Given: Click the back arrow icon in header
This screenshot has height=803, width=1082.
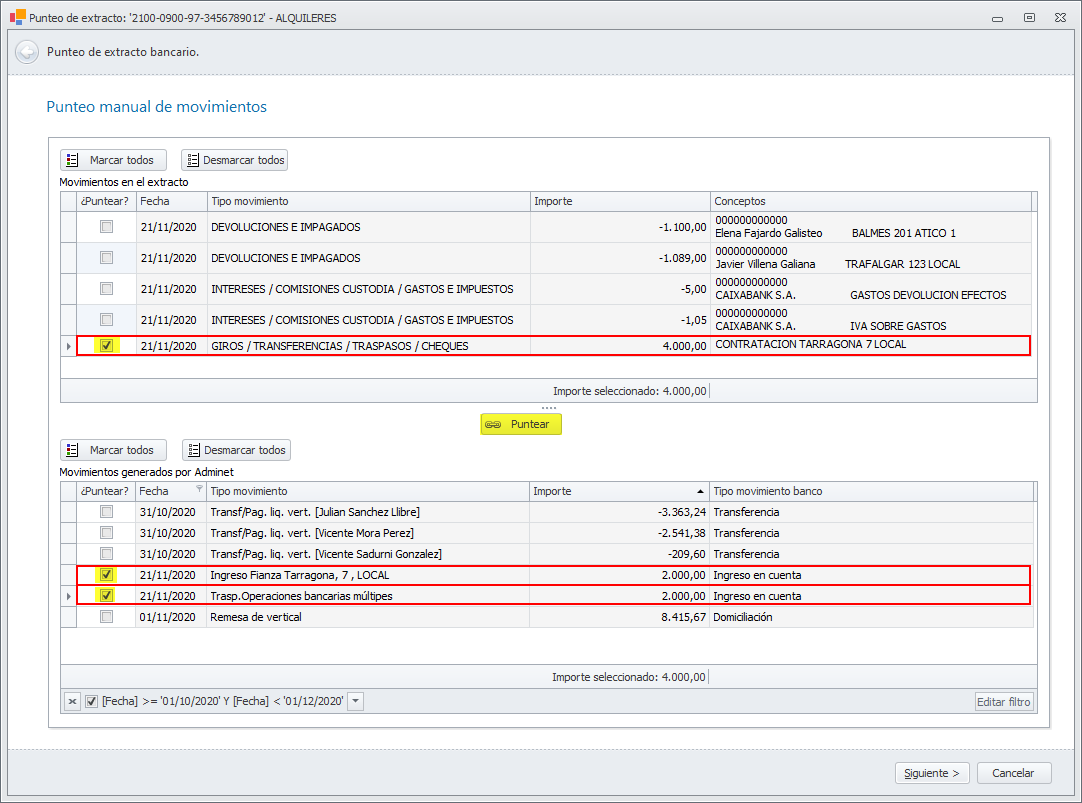Looking at the screenshot, I should [27, 52].
